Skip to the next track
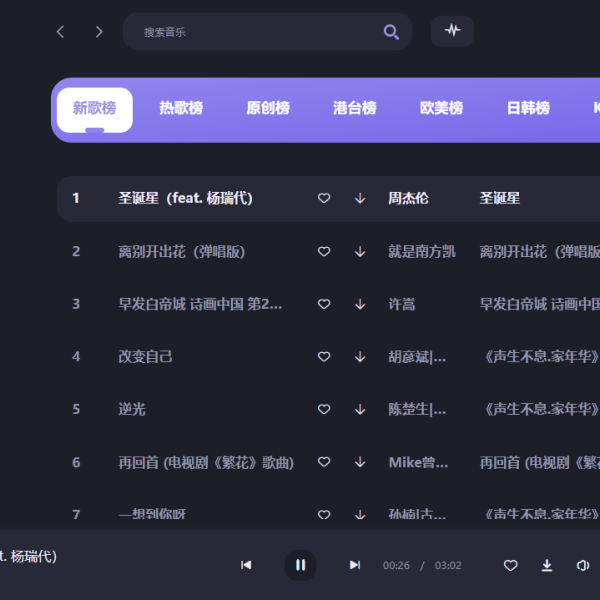600x600 pixels. (x=354, y=565)
